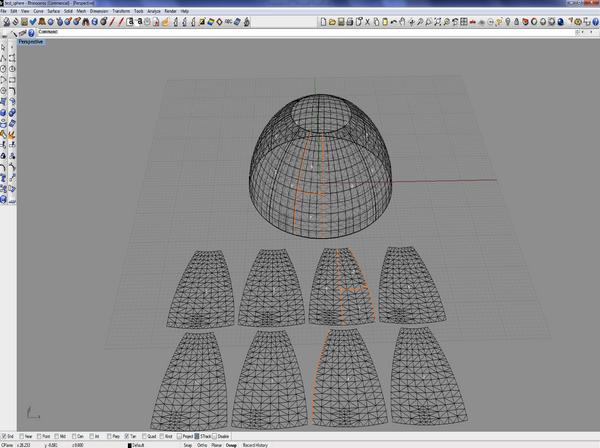The height and width of the screenshot is (448, 600).
Task: Toggle the End object snap checkbox
Action: [6, 436]
